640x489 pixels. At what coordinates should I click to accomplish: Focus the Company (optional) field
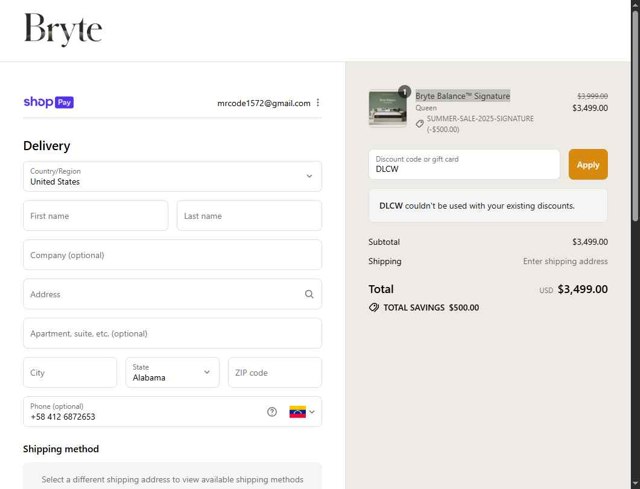(x=172, y=255)
